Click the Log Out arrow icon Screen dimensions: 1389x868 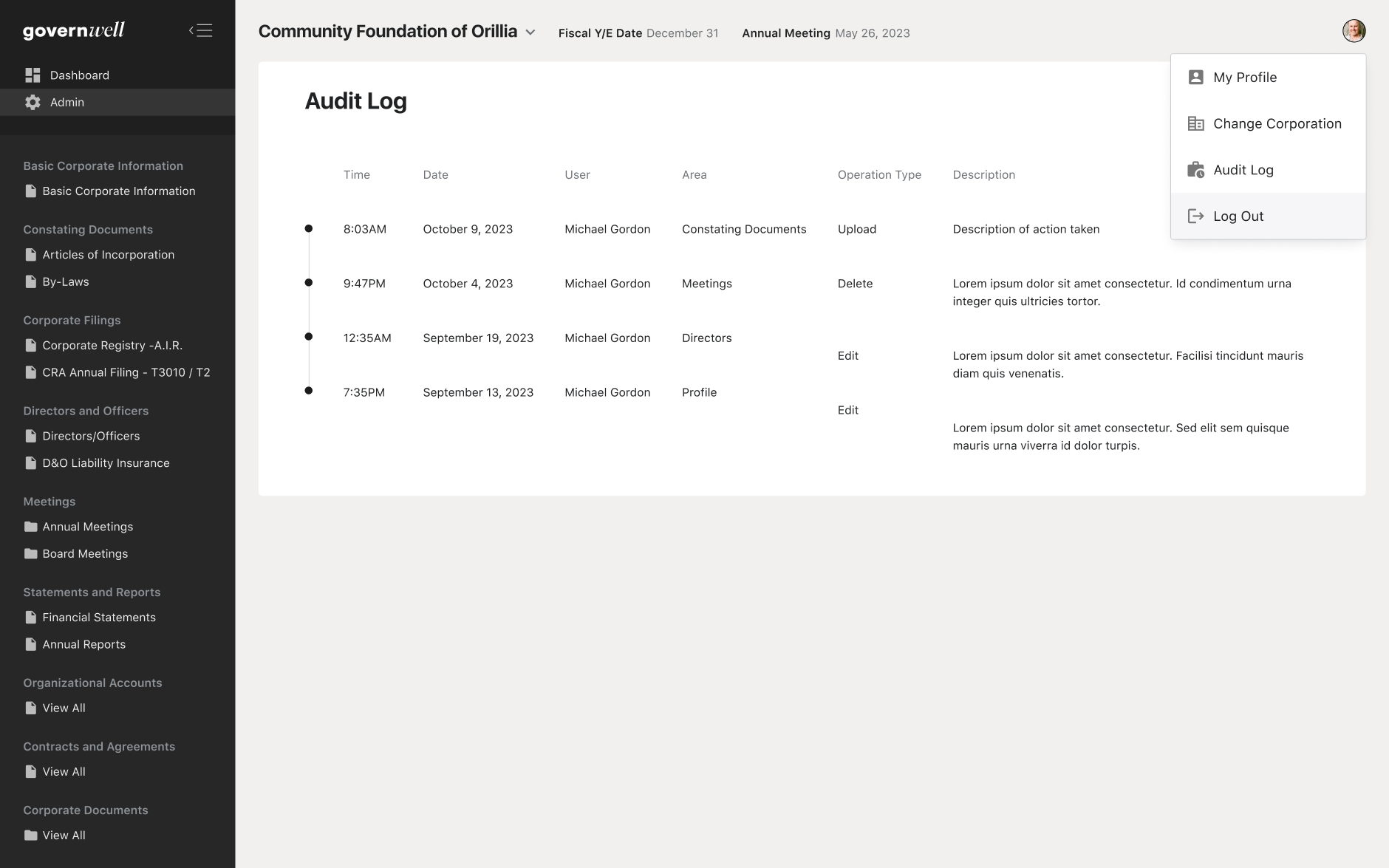[1195, 216]
